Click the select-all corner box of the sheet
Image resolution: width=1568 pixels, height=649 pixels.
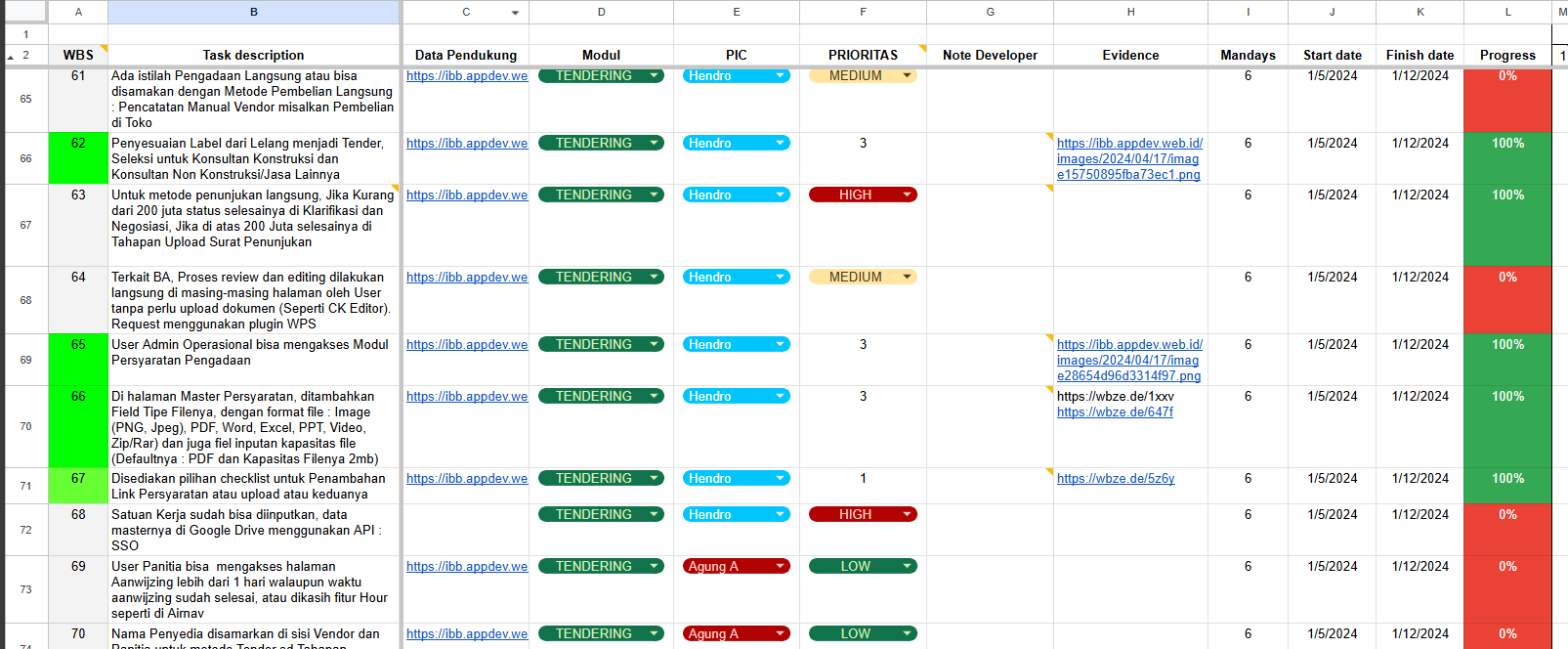[x=24, y=12]
